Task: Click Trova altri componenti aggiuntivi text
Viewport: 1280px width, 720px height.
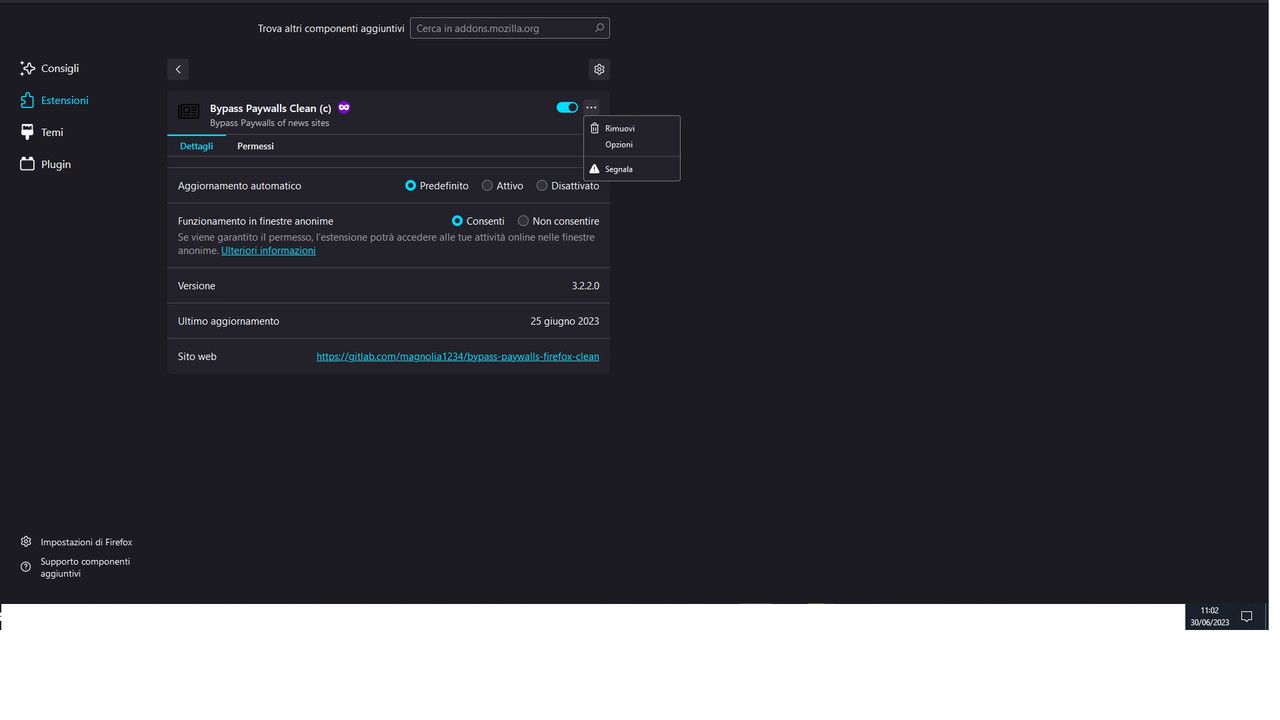Action: [x=331, y=29]
